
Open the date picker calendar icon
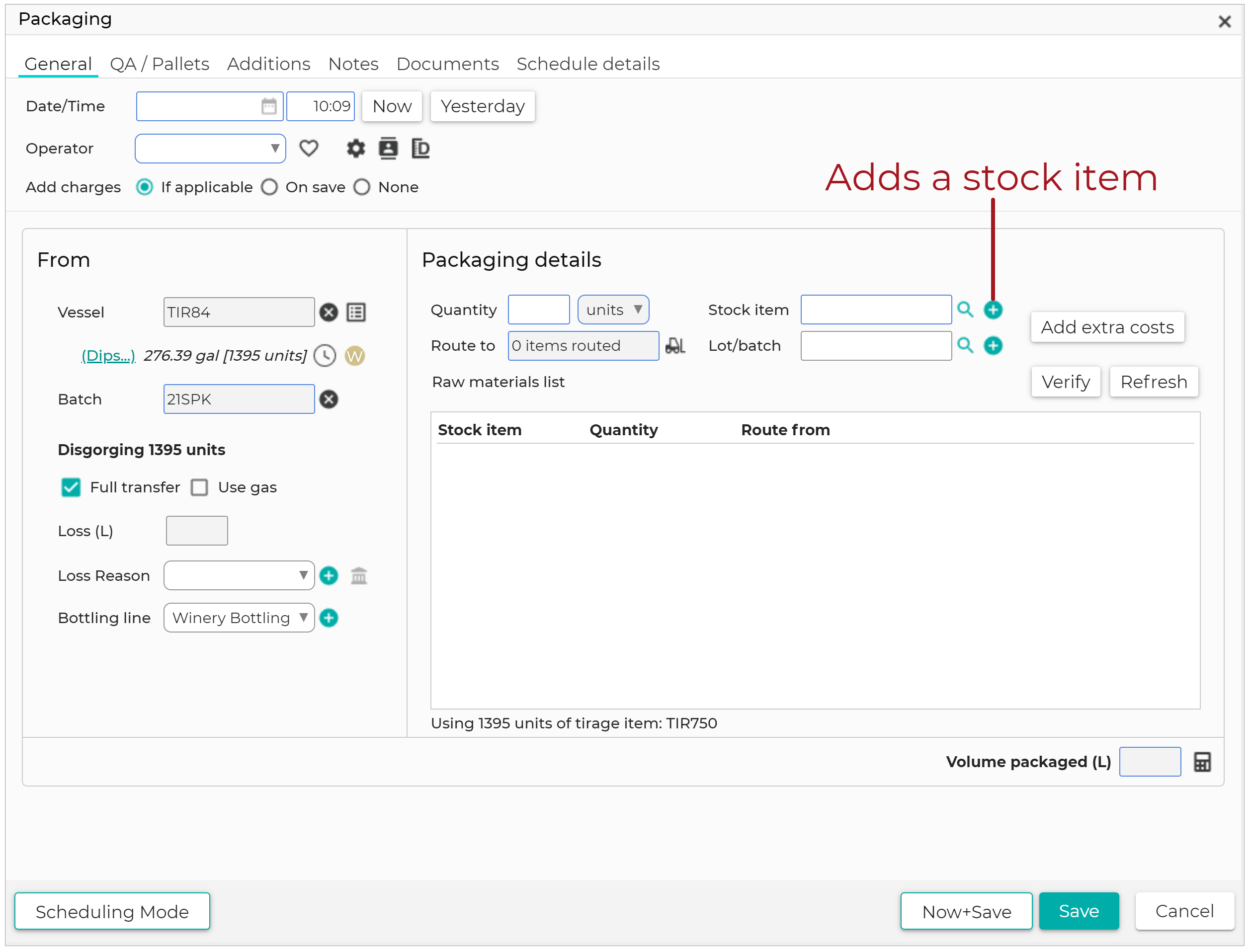point(269,106)
